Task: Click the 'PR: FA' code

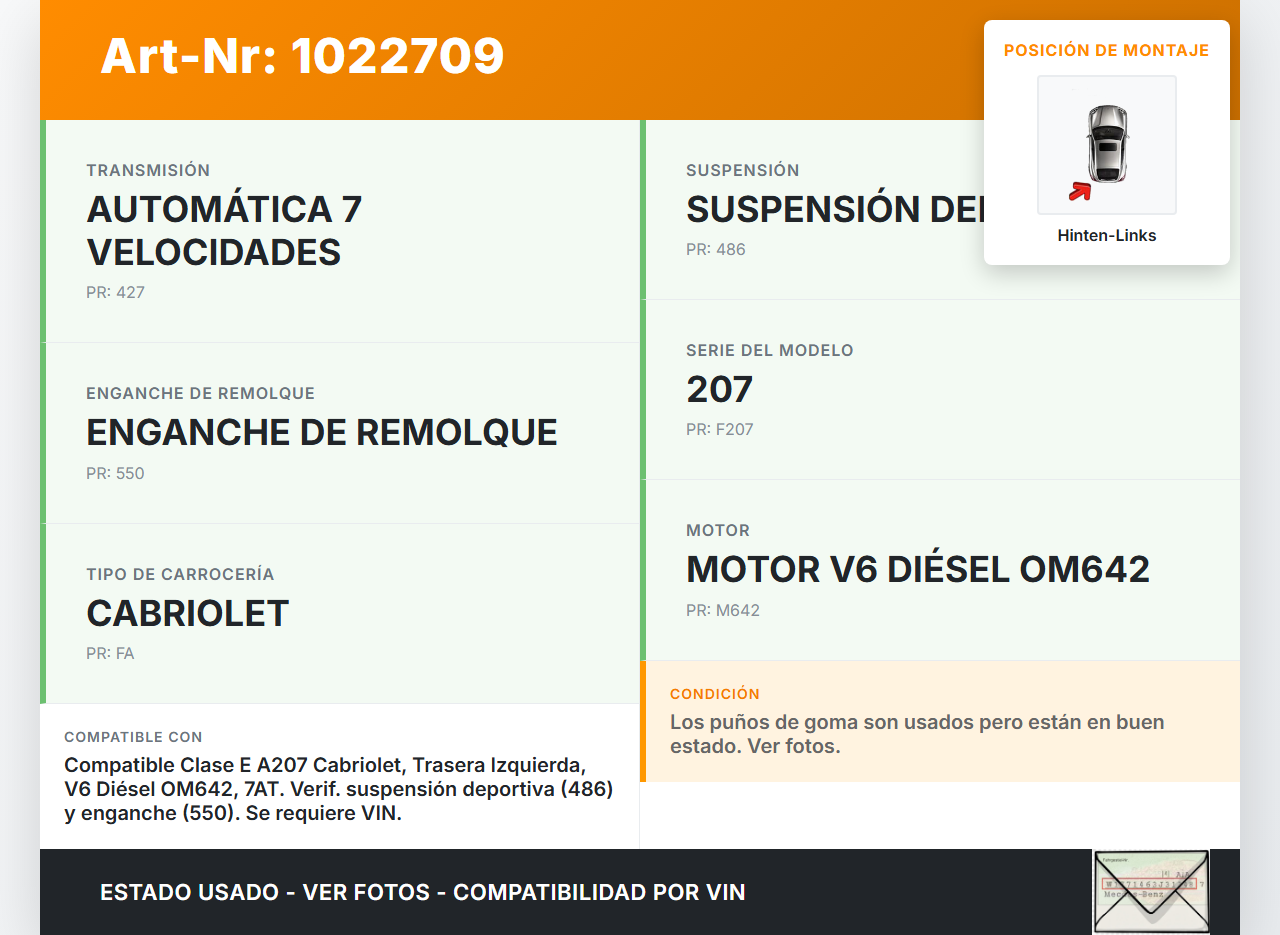Action: (110, 654)
